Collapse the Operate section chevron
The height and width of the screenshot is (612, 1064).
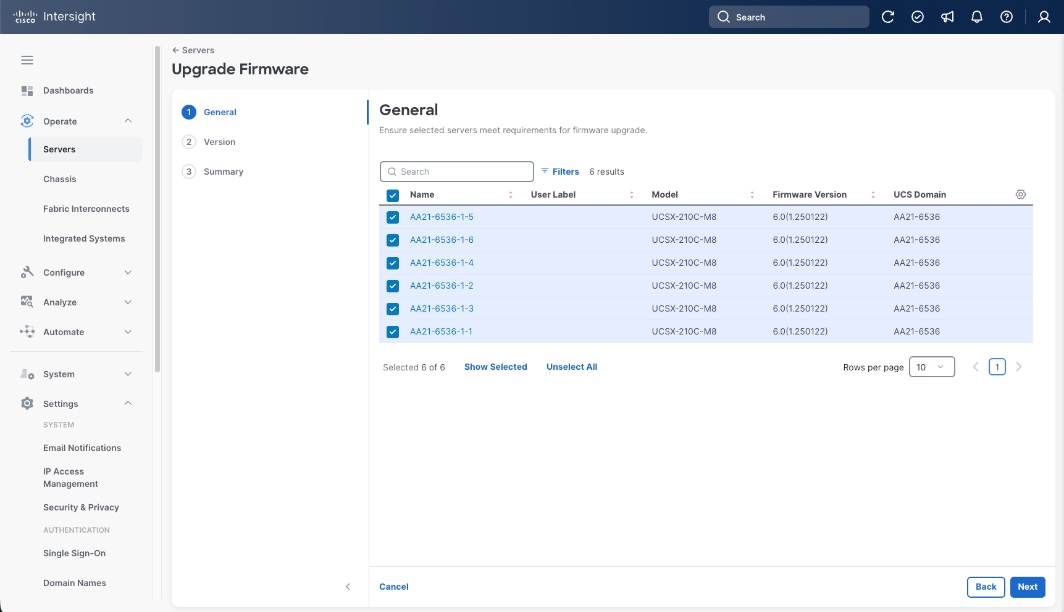pyautogui.click(x=128, y=121)
